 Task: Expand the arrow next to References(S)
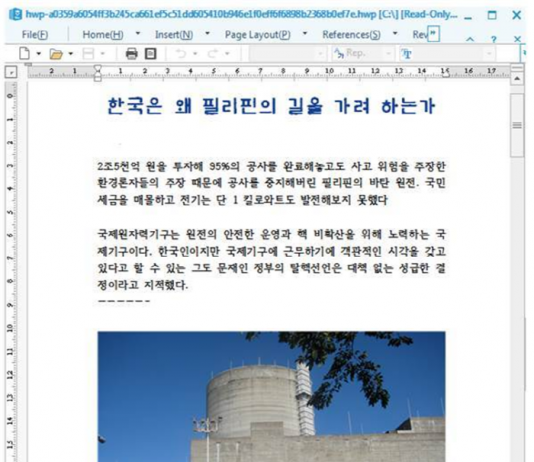395,33
